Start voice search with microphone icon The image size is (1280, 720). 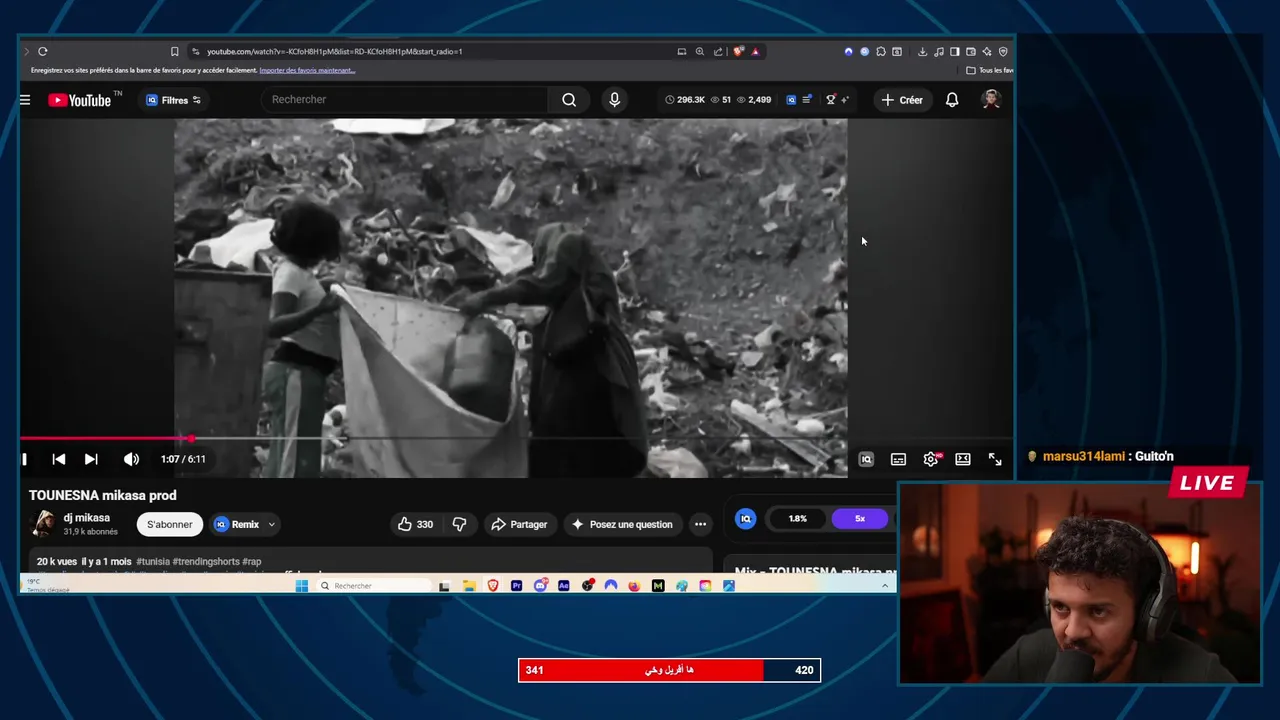pos(614,99)
